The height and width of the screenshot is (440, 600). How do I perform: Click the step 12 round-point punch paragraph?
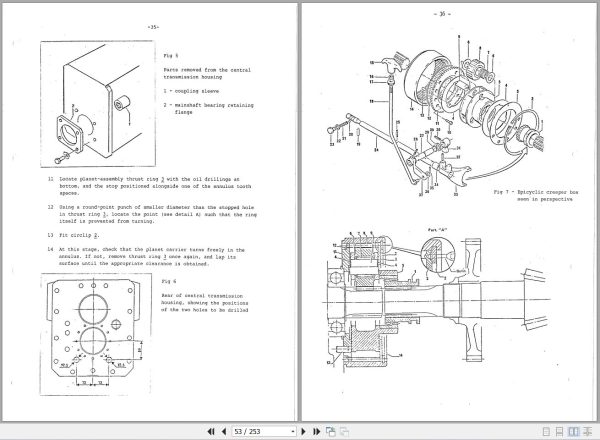point(152,214)
